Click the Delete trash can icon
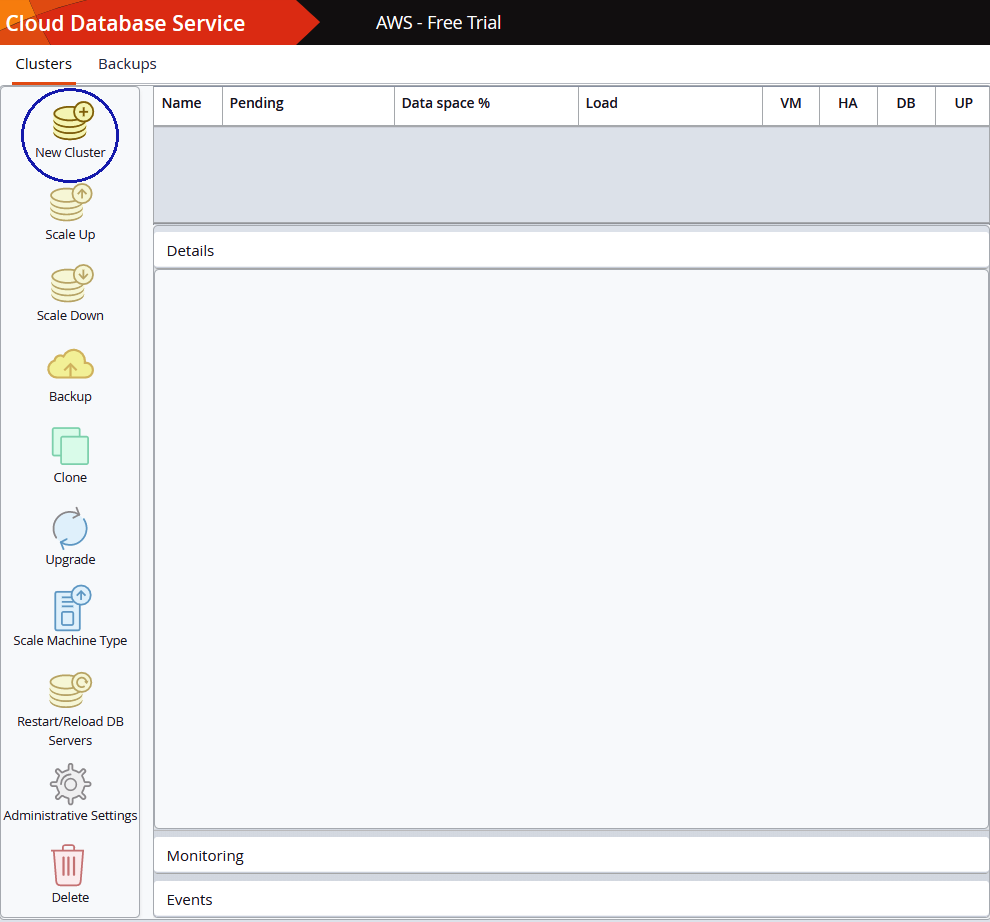990x922 pixels. point(69,865)
